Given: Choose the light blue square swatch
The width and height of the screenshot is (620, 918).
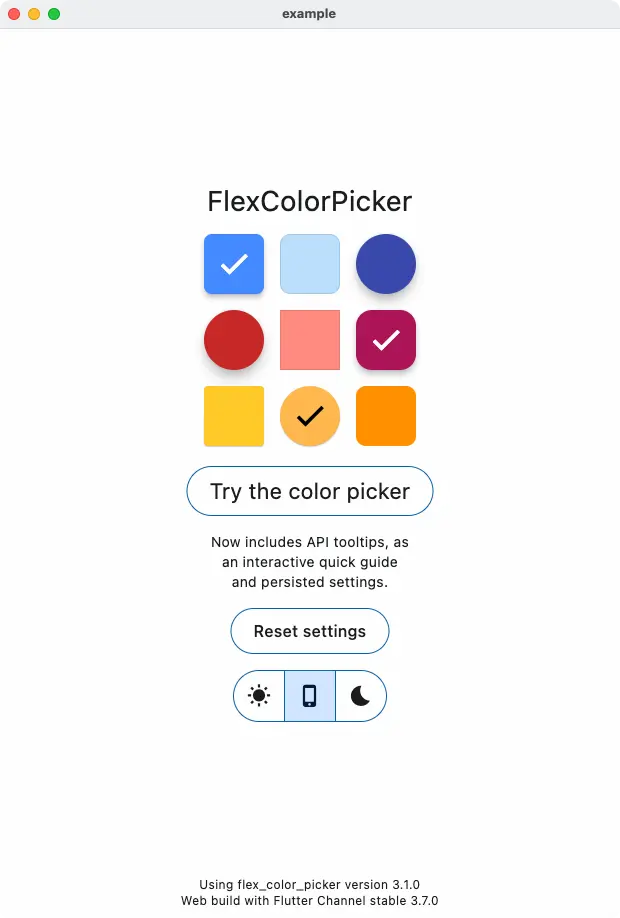Looking at the screenshot, I should click(309, 264).
